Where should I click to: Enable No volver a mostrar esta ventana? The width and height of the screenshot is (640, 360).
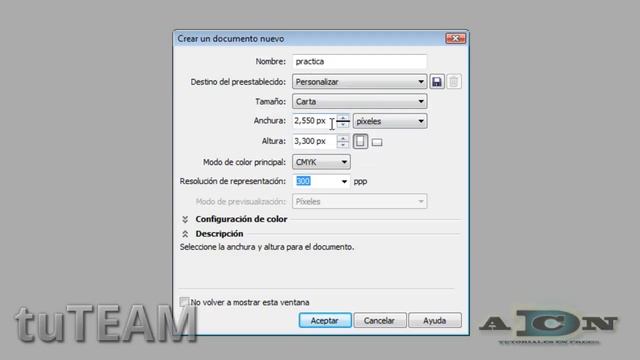(184, 302)
